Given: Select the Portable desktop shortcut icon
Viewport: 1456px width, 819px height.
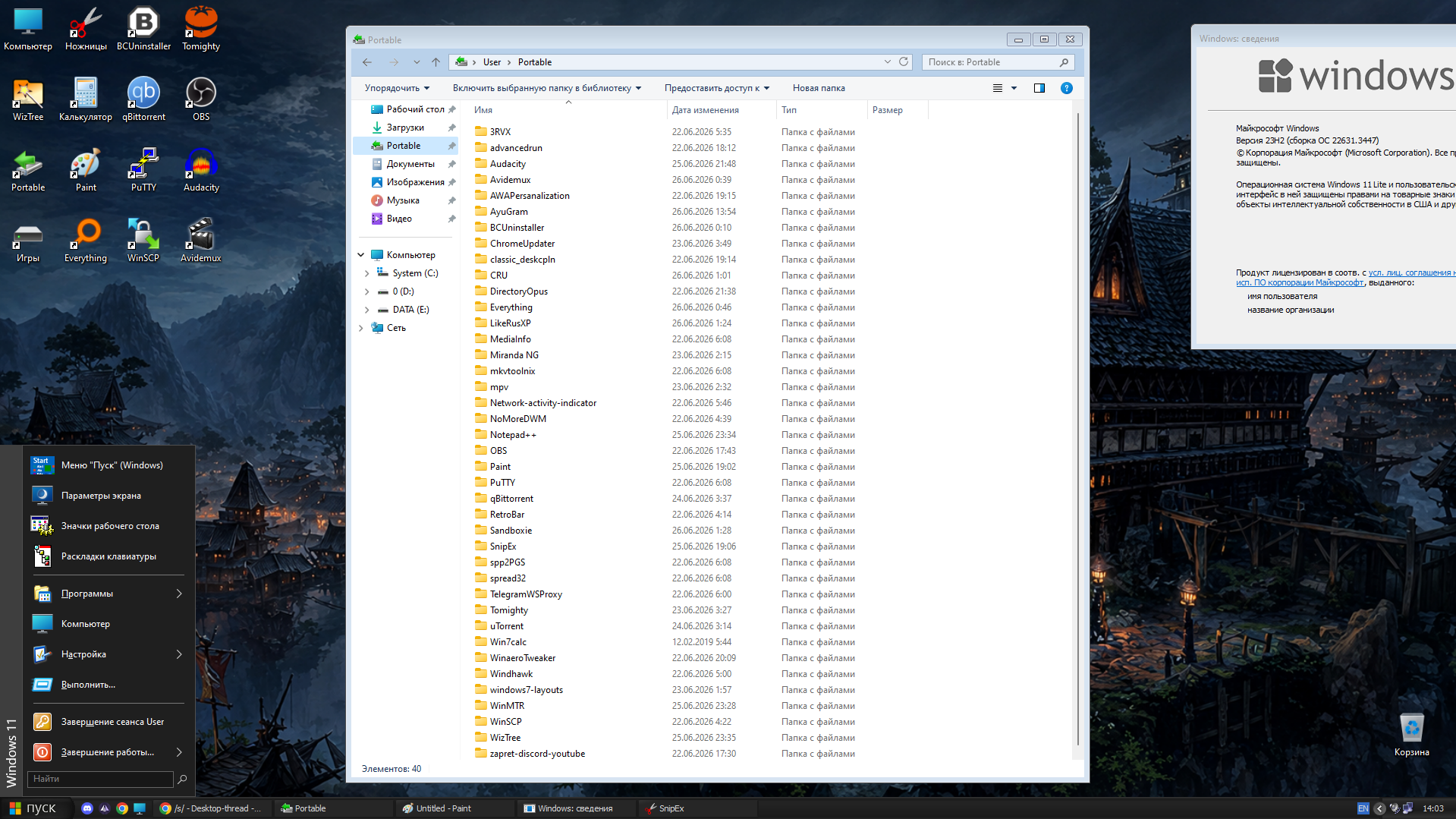Looking at the screenshot, I should pos(28,170).
